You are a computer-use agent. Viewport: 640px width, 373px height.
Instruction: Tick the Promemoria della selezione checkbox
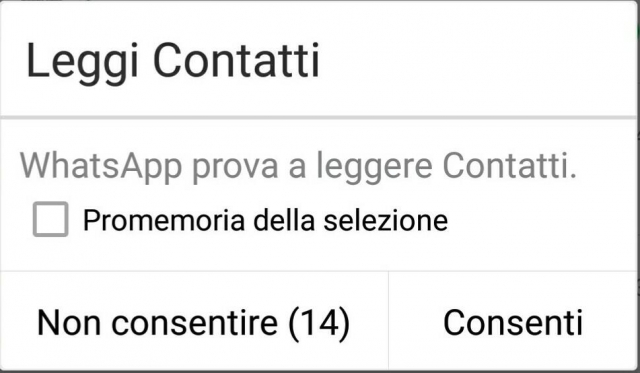click(x=51, y=219)
